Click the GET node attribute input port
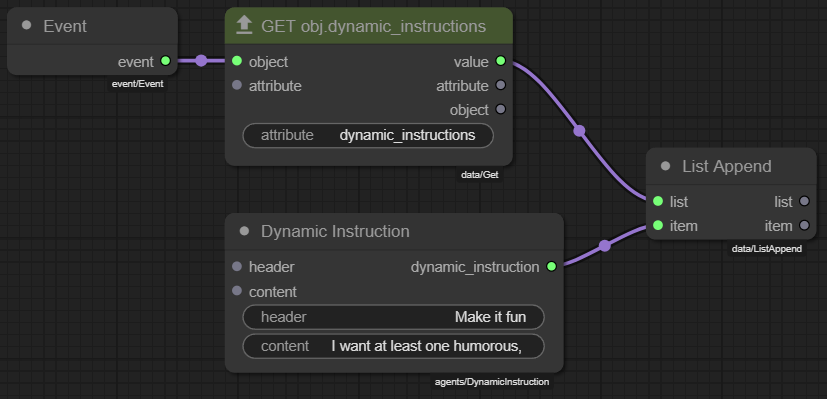 point(237,85)
